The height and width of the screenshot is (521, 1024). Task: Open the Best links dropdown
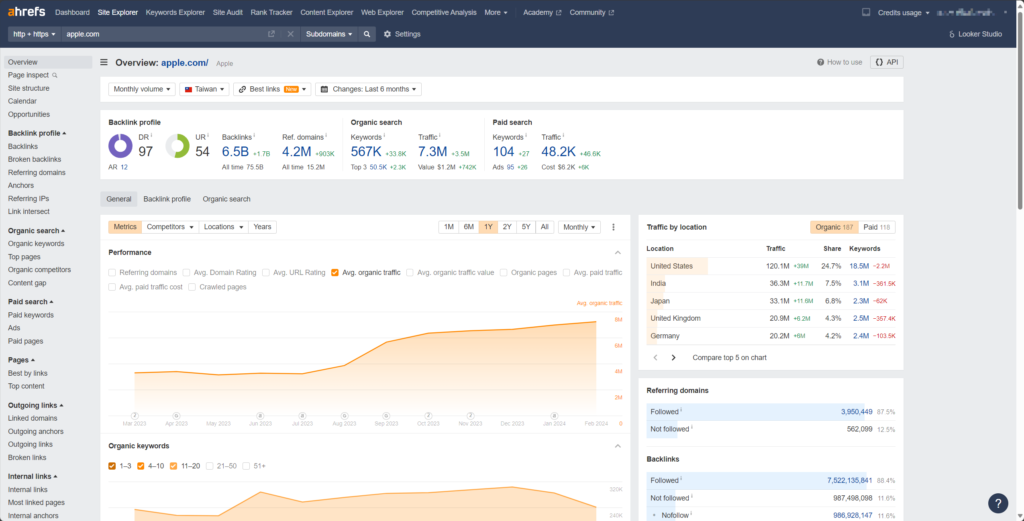coord(272,89)
